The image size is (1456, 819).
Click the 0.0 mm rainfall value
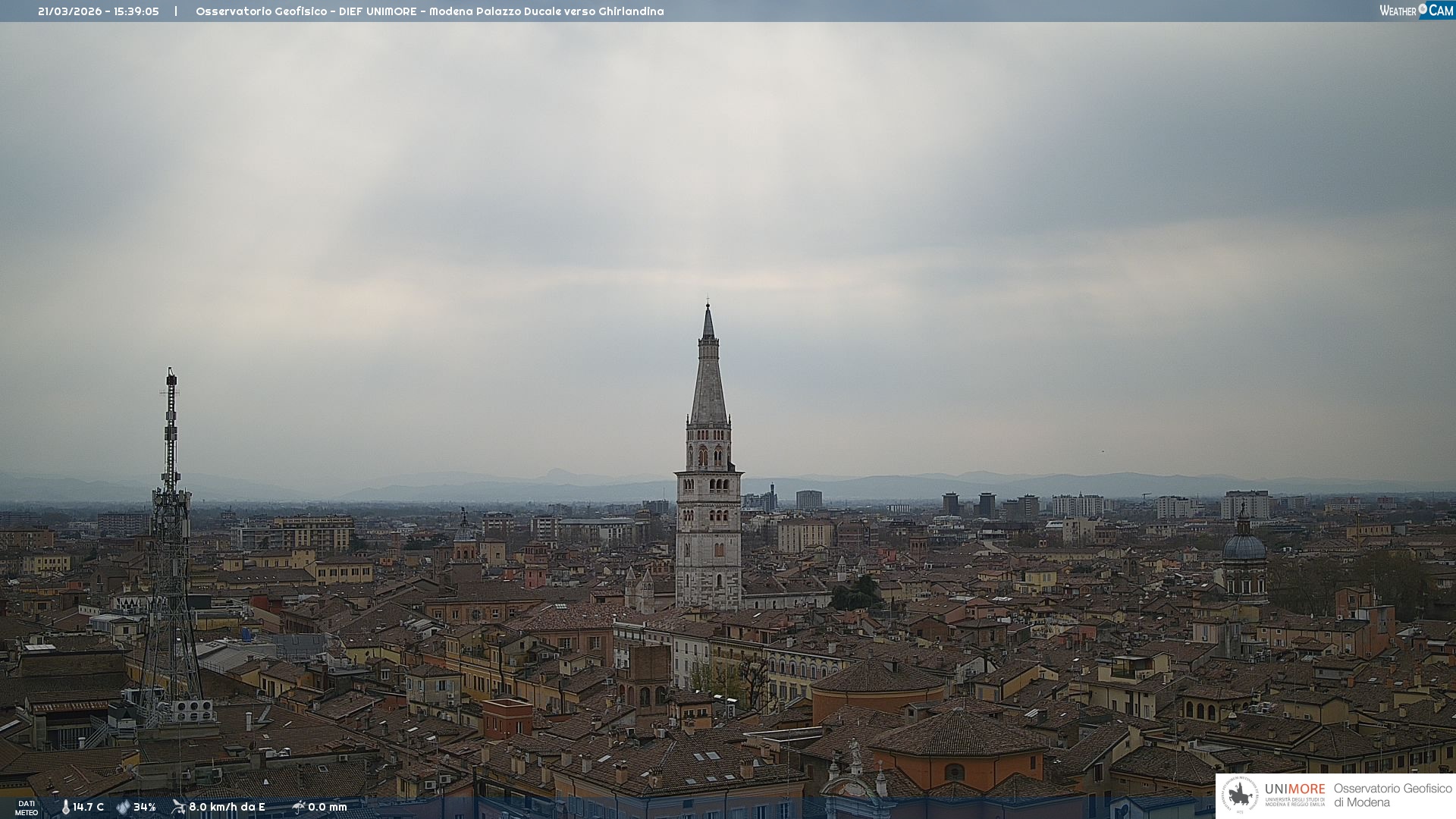(328, 807)
